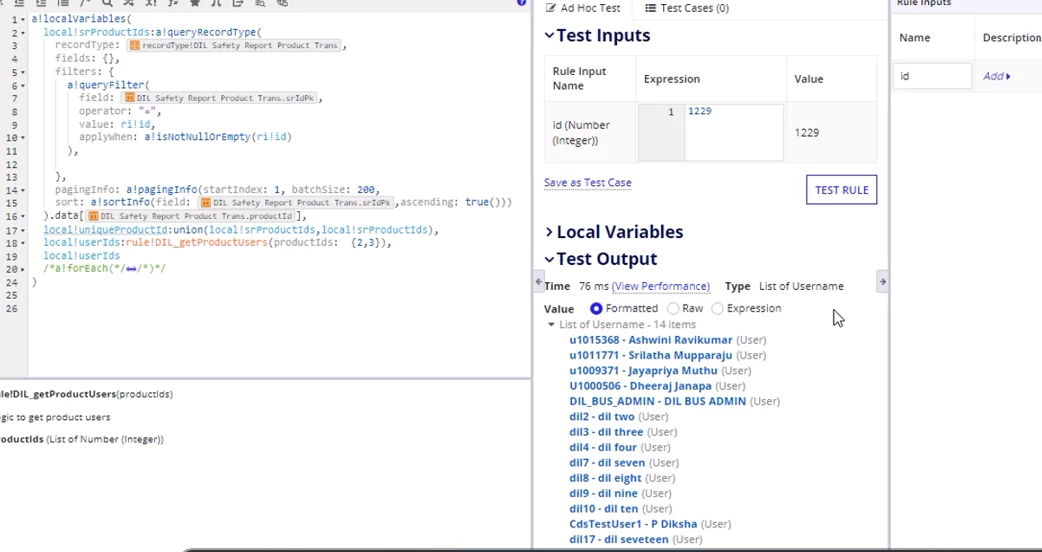Click the Name column header in Rule Inputs
This screenshot has width=1042, height=552.
coord(914,38)
